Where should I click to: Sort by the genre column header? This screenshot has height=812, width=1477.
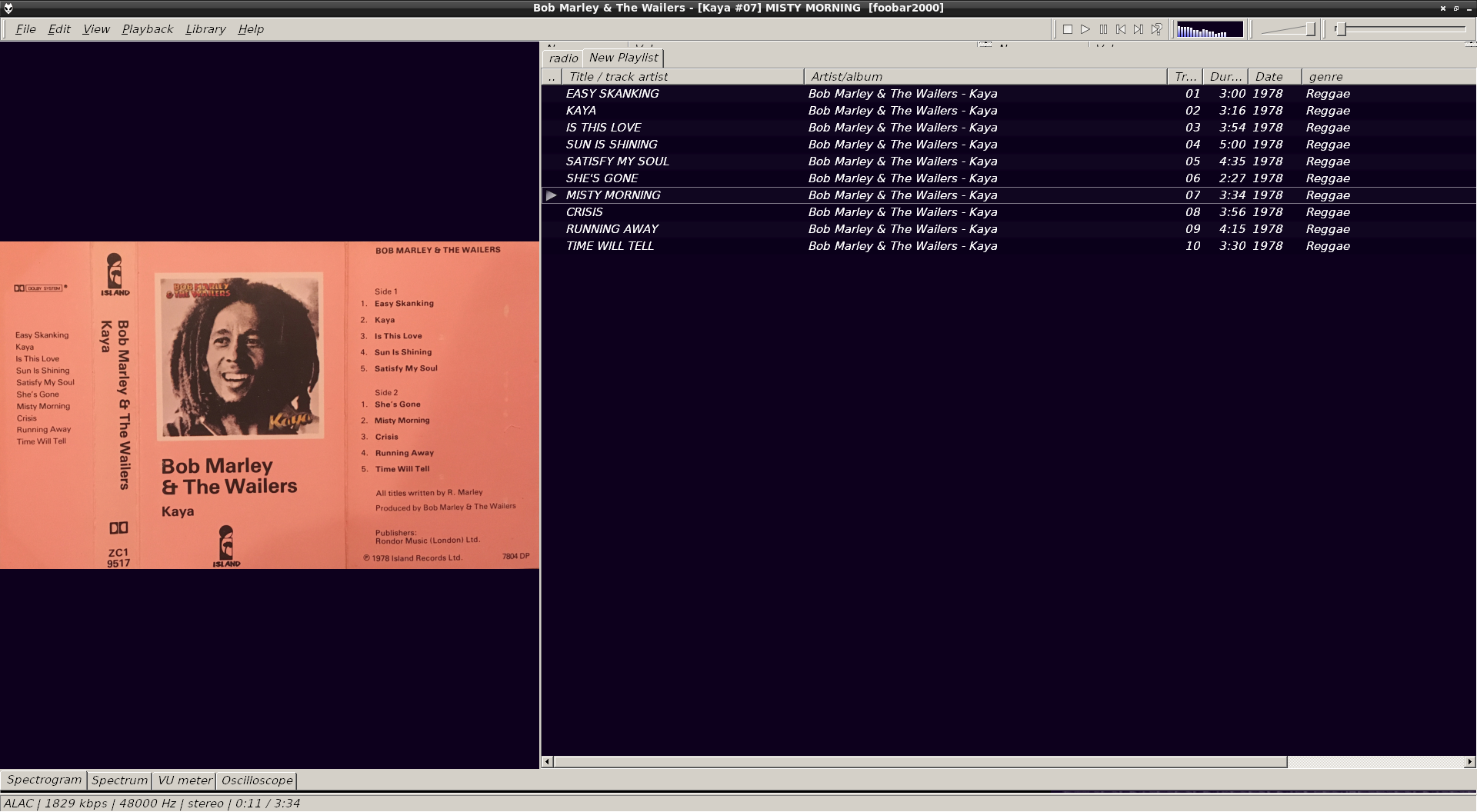(x=1389, y=77)
